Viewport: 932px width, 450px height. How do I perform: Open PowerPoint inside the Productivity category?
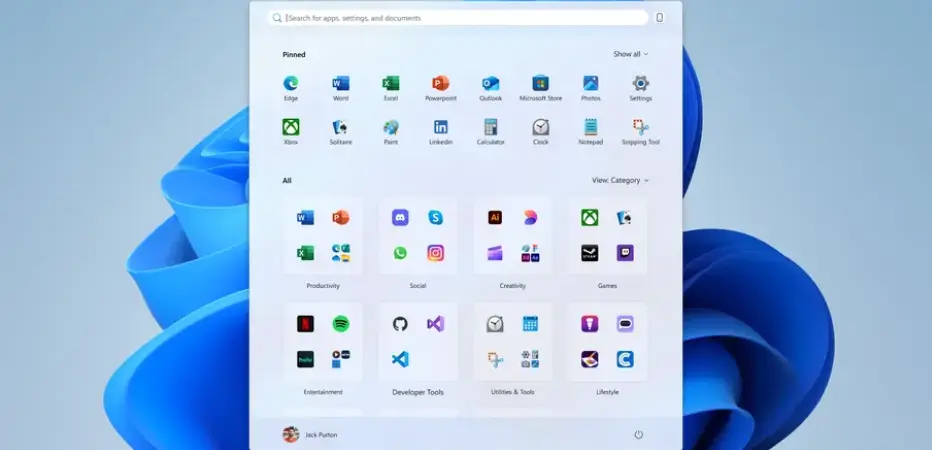pos(341,218)
